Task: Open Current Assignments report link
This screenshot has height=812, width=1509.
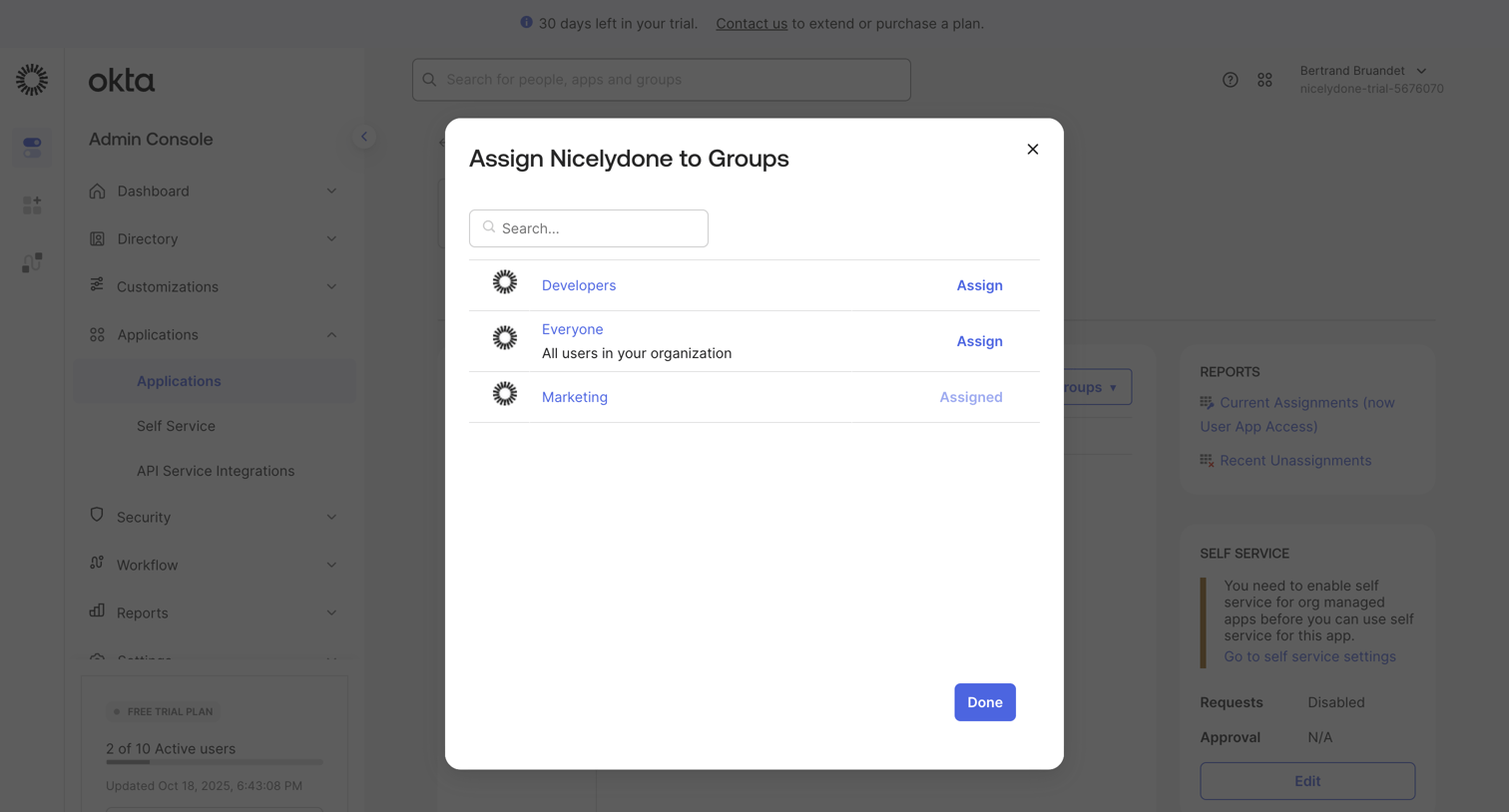Action: point(1297,414)
